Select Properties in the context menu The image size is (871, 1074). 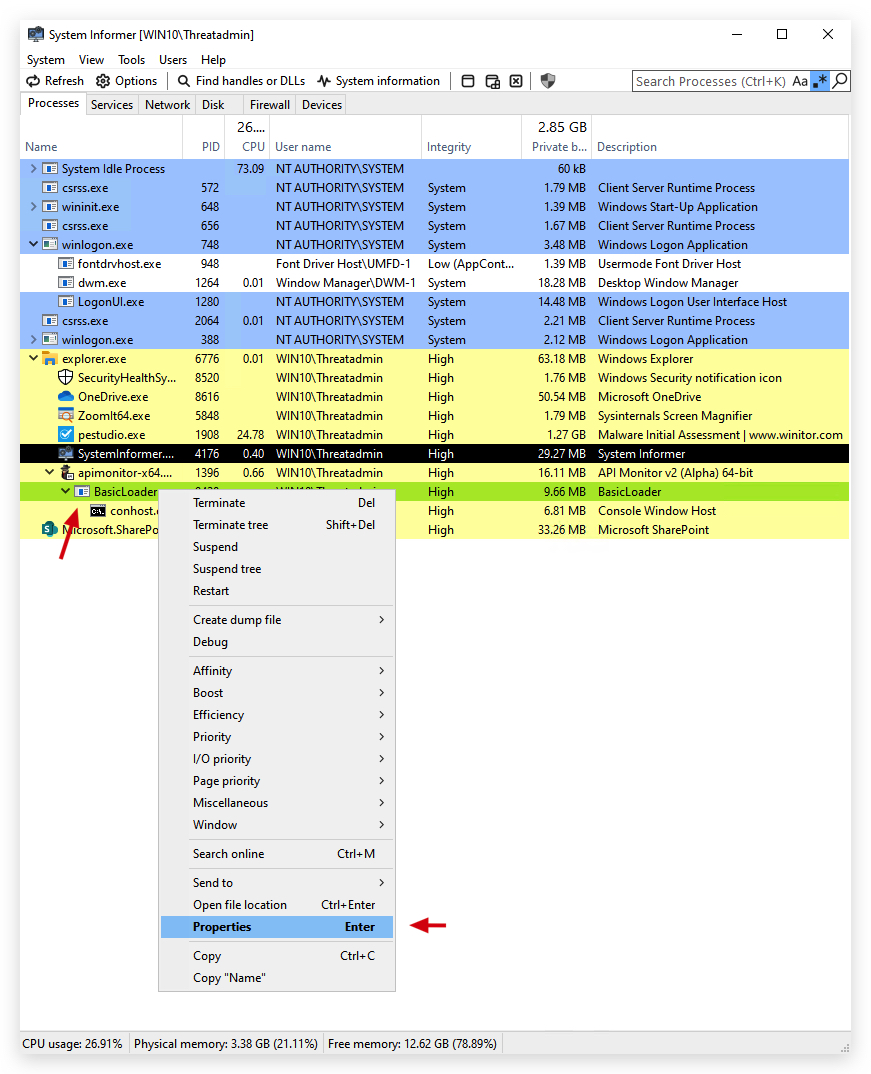277,927
